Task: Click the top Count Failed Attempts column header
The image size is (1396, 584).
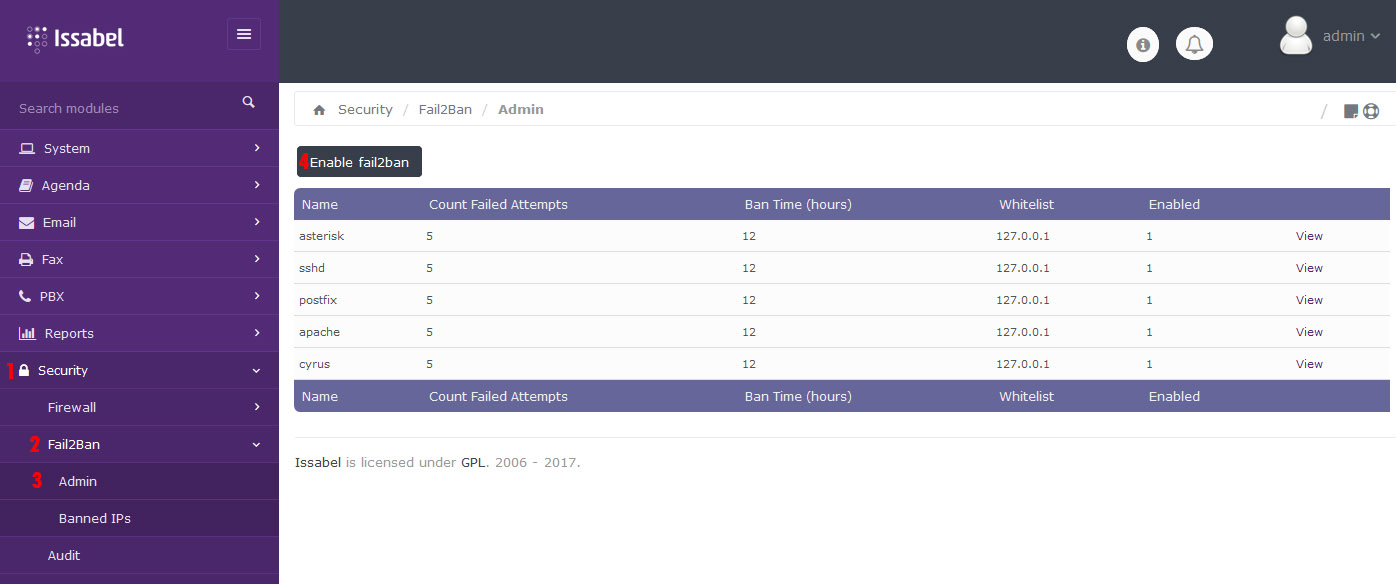Action: click(x=498, y=204)
